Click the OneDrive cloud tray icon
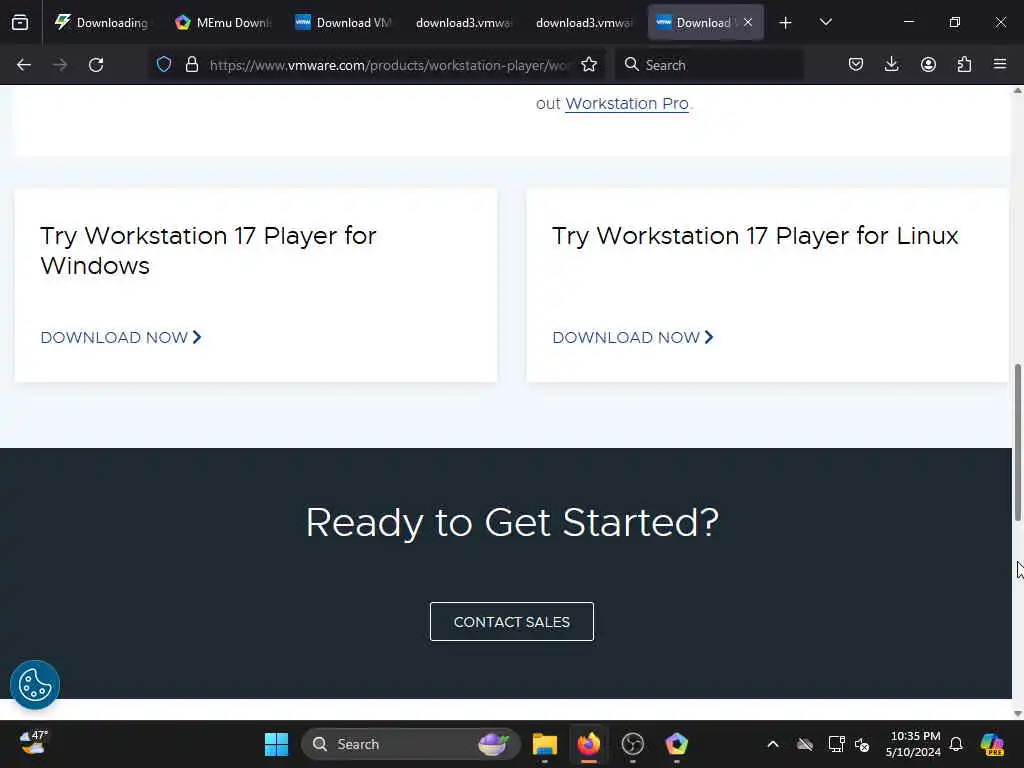Image resolution: width=1024 pixels, height=768 pixels. [805, 744]
